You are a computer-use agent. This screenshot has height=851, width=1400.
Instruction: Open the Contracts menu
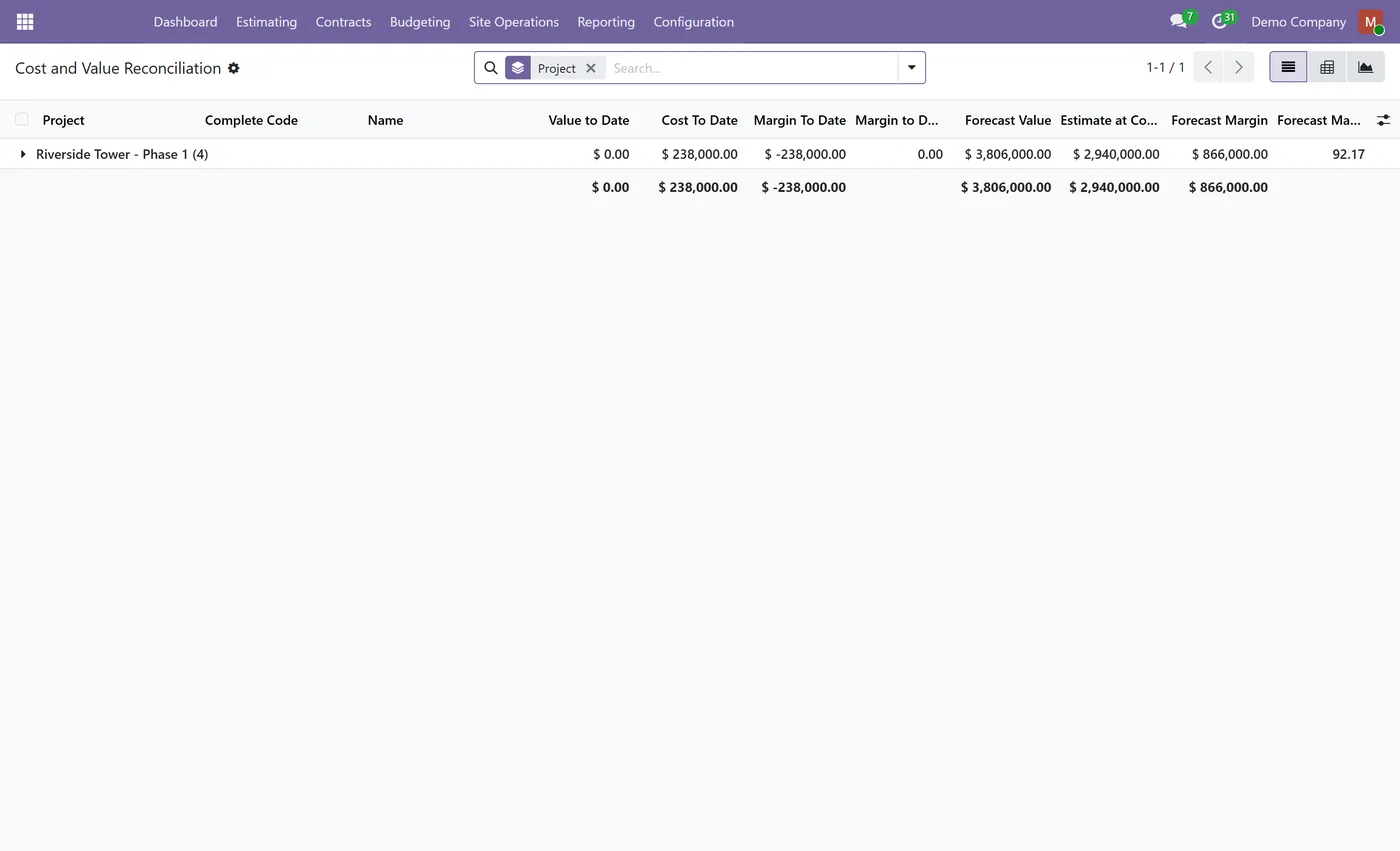pyautogui.click(x=343, y=21)
